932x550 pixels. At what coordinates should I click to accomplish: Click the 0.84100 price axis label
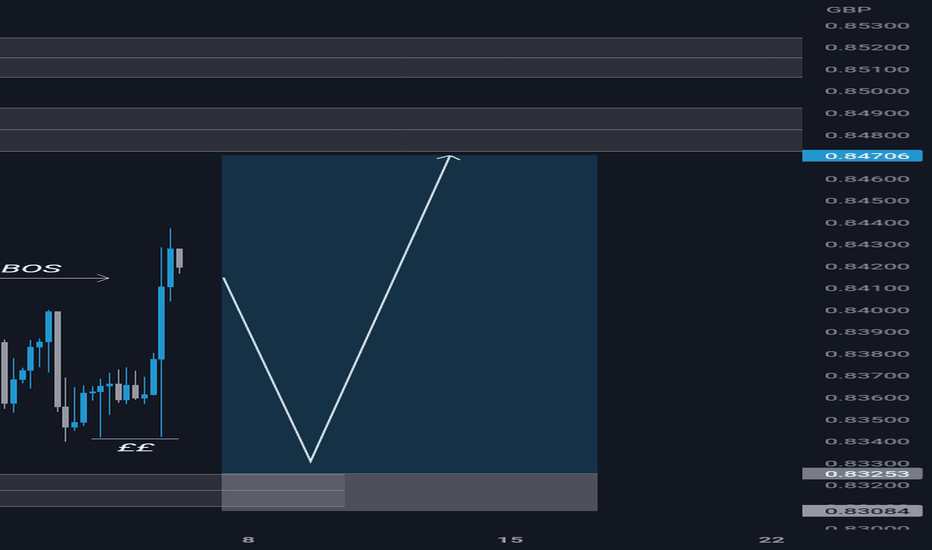[867, 288]
